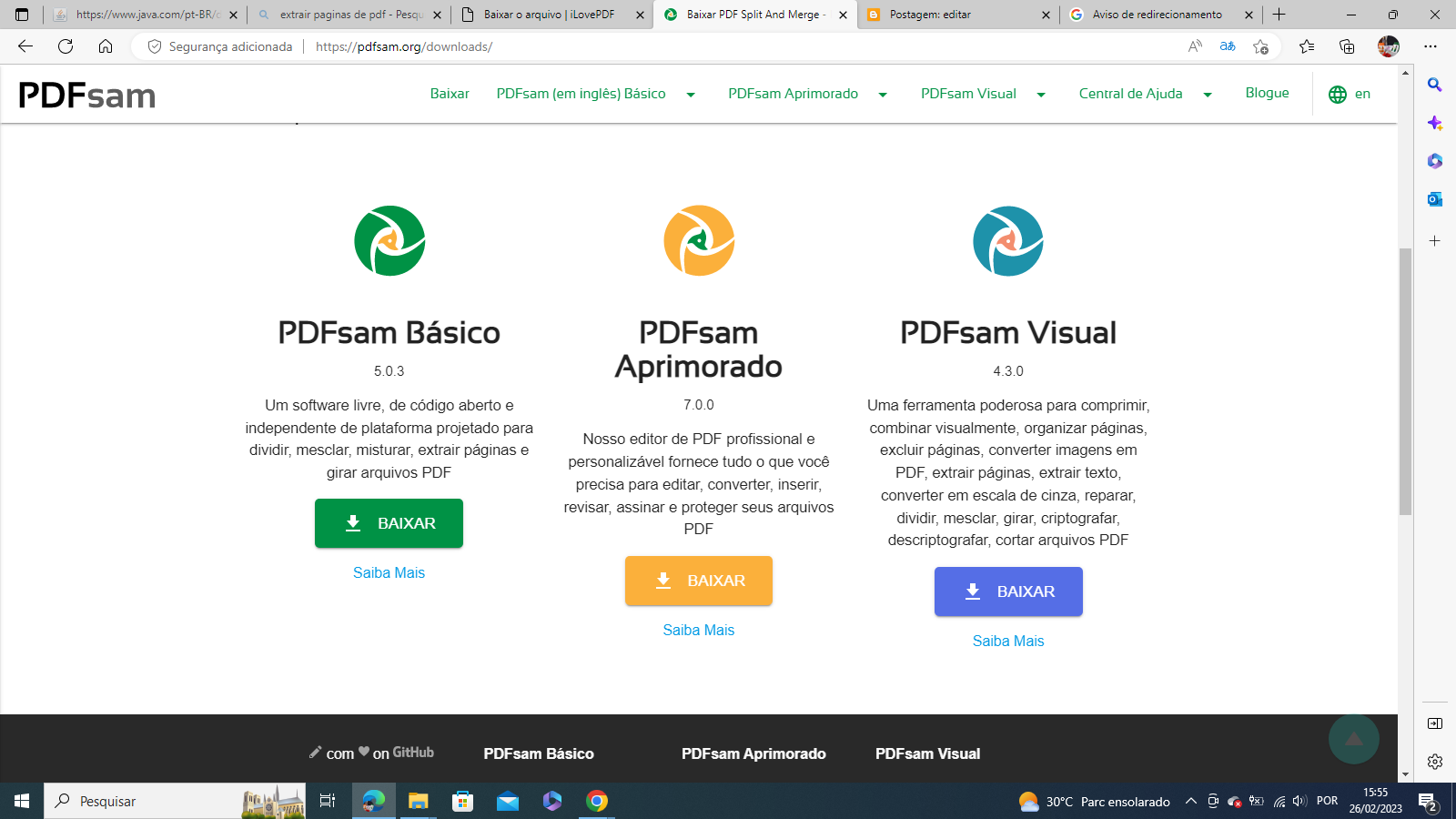Add a new app to Edge sidebar
1456x819 pixels.
point(1435,241)
